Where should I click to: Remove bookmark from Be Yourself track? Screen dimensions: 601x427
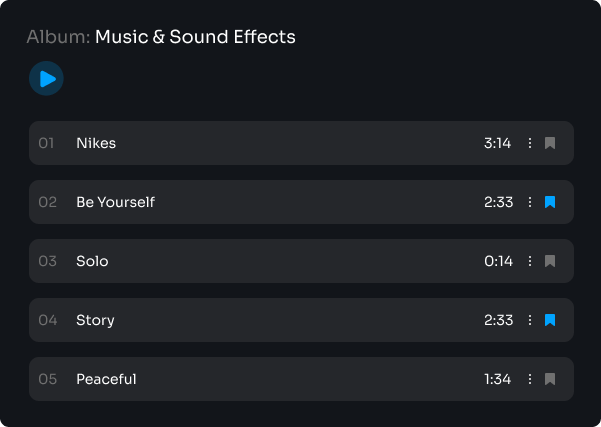coord(550,202)
